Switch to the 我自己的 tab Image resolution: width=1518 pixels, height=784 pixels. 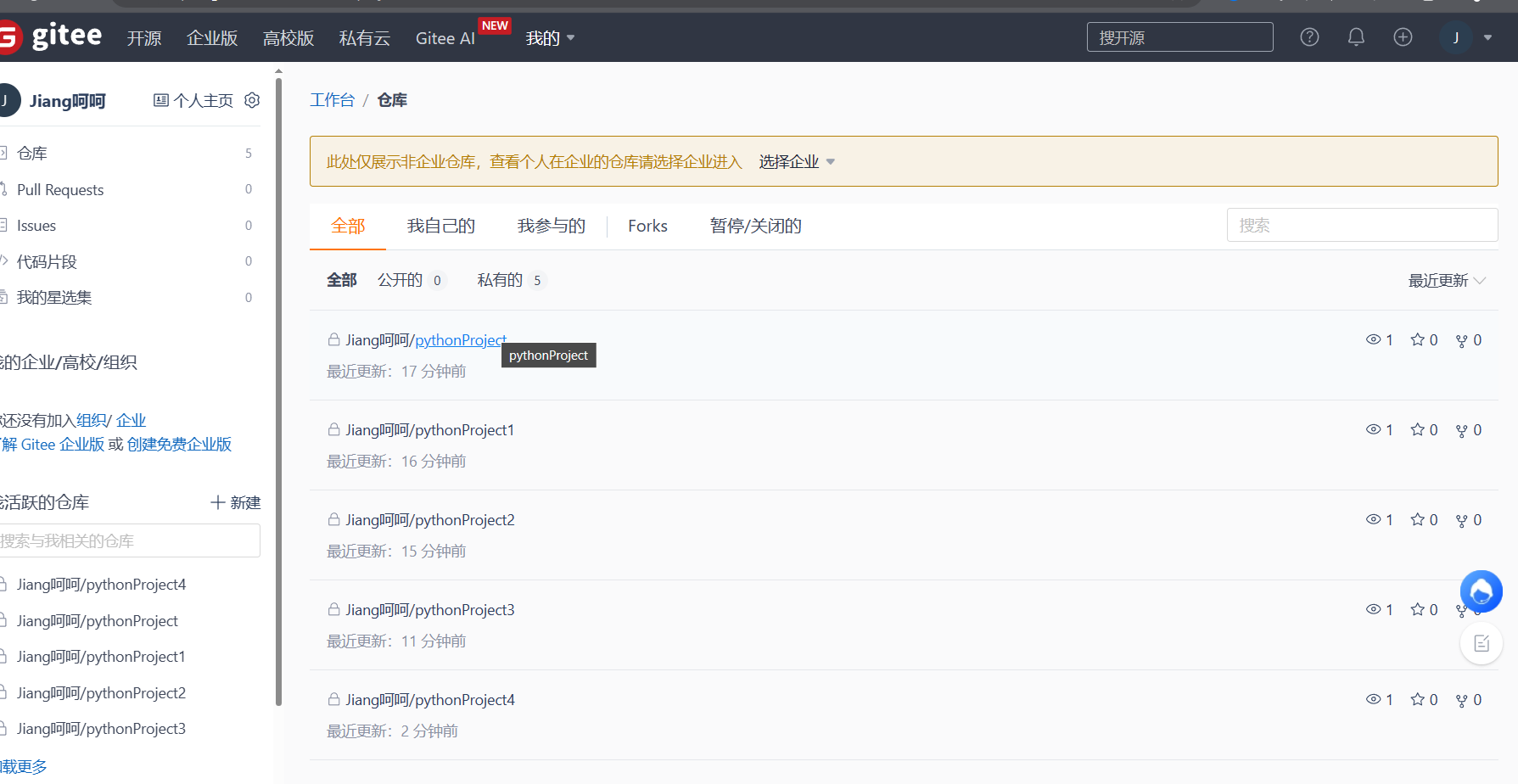click(441, 226)
